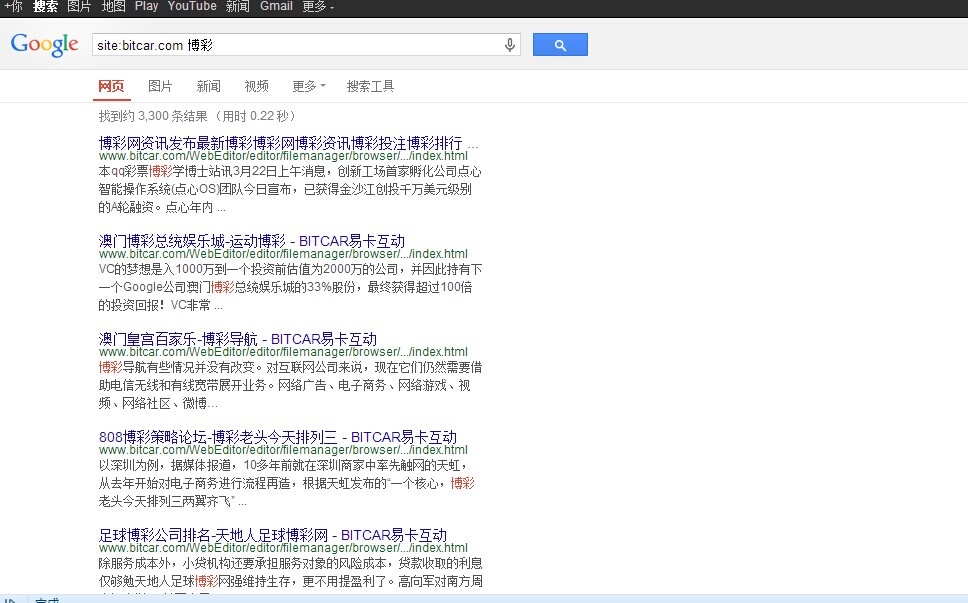The image size is (968, 603).
Task: Open result 博彩网资讯发布最新博彩
Action: pos(288,143)
